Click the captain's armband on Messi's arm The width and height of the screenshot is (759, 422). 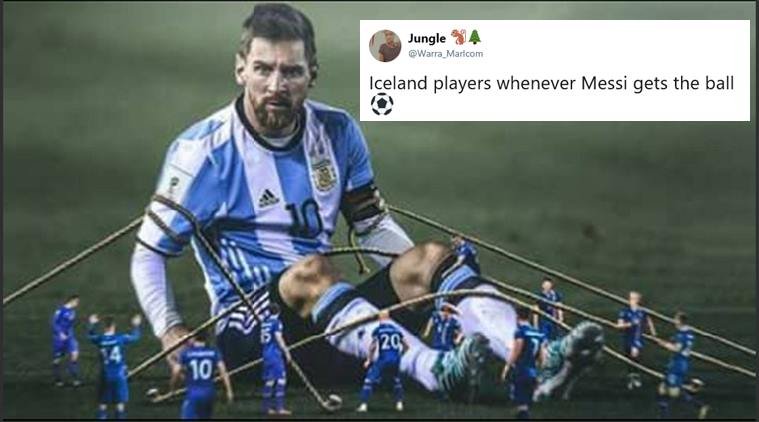point(362,204)
